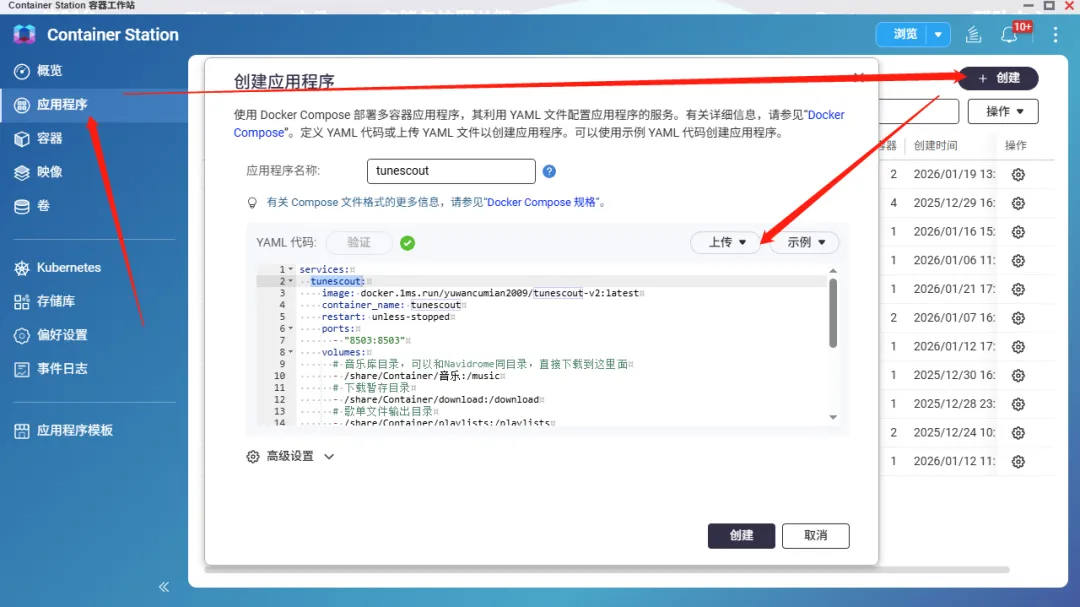The width and height of the screenshot is (1080, 607).
Task: Open settings gear for 2026/01/19 row
Action: point(1018,175)
